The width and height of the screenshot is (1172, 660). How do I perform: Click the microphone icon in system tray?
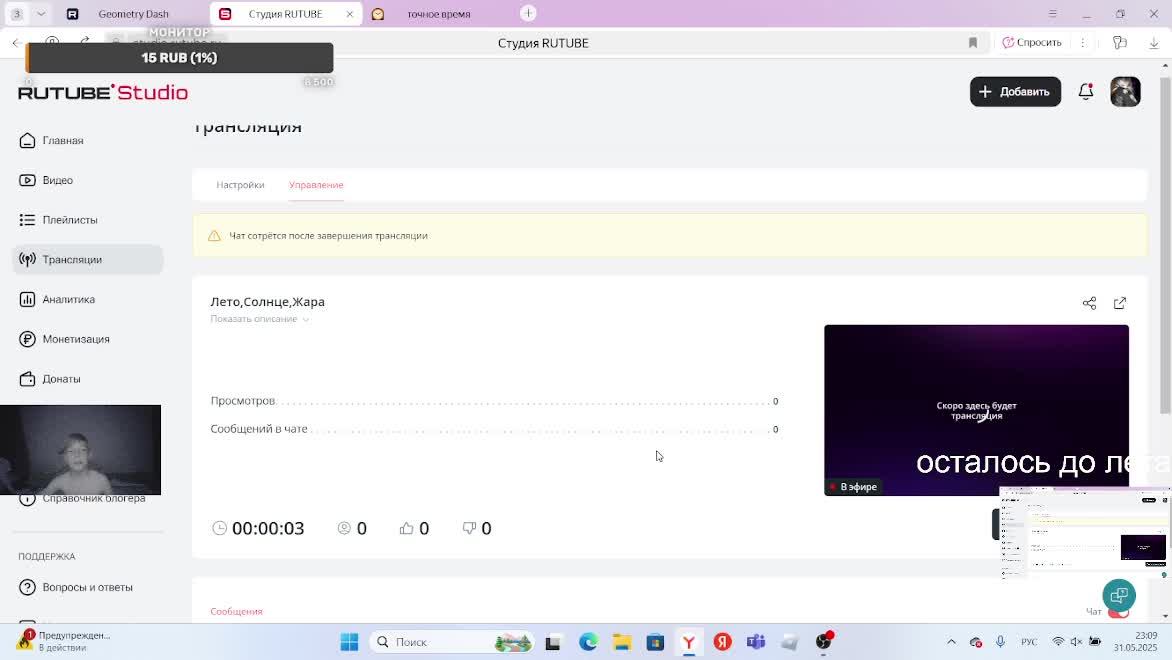click(x=1000, y=642)
